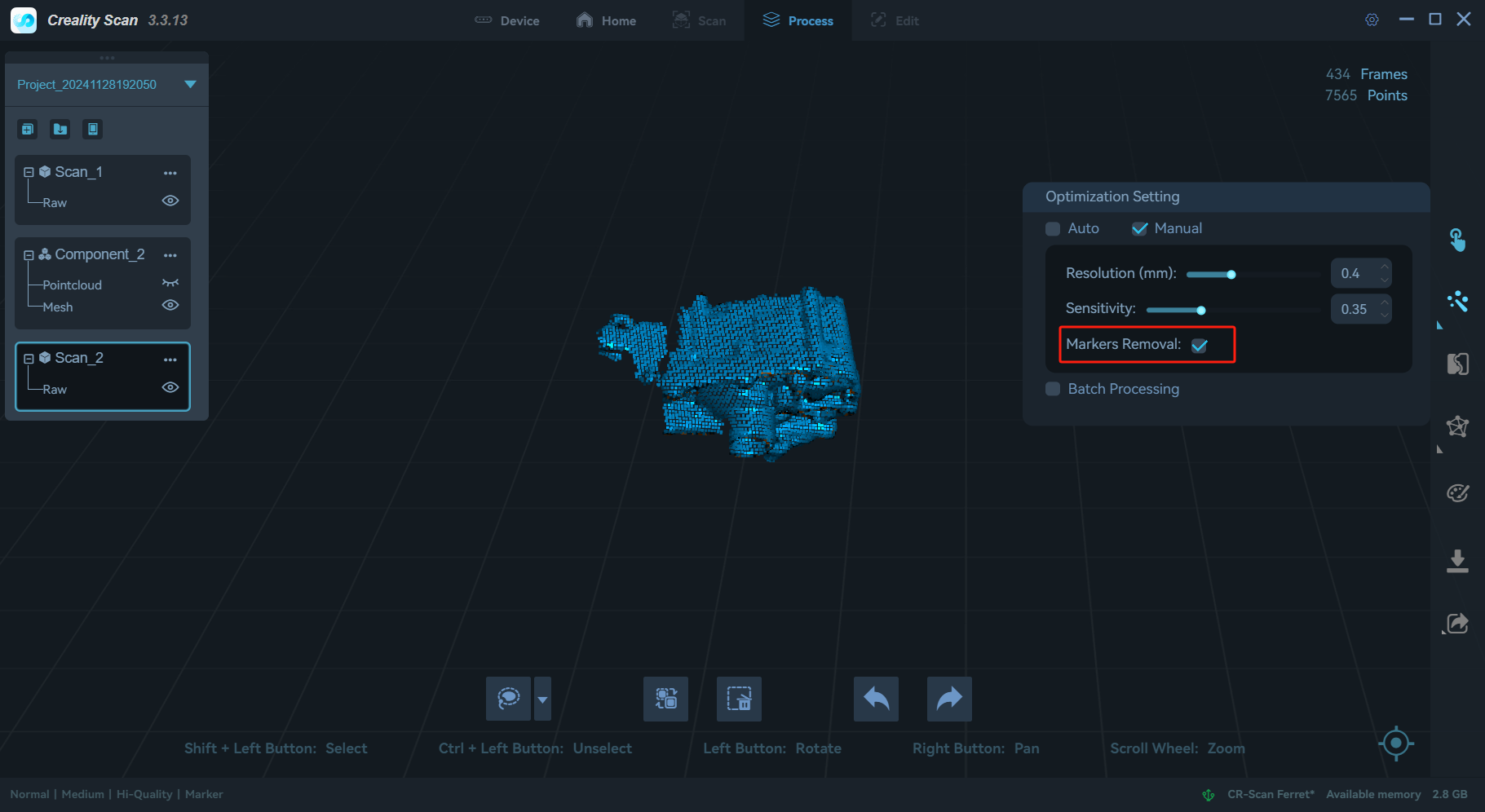The image size is (1485, 812).
Task: Increase the Resolution value with stepper
Action: 1385,267
